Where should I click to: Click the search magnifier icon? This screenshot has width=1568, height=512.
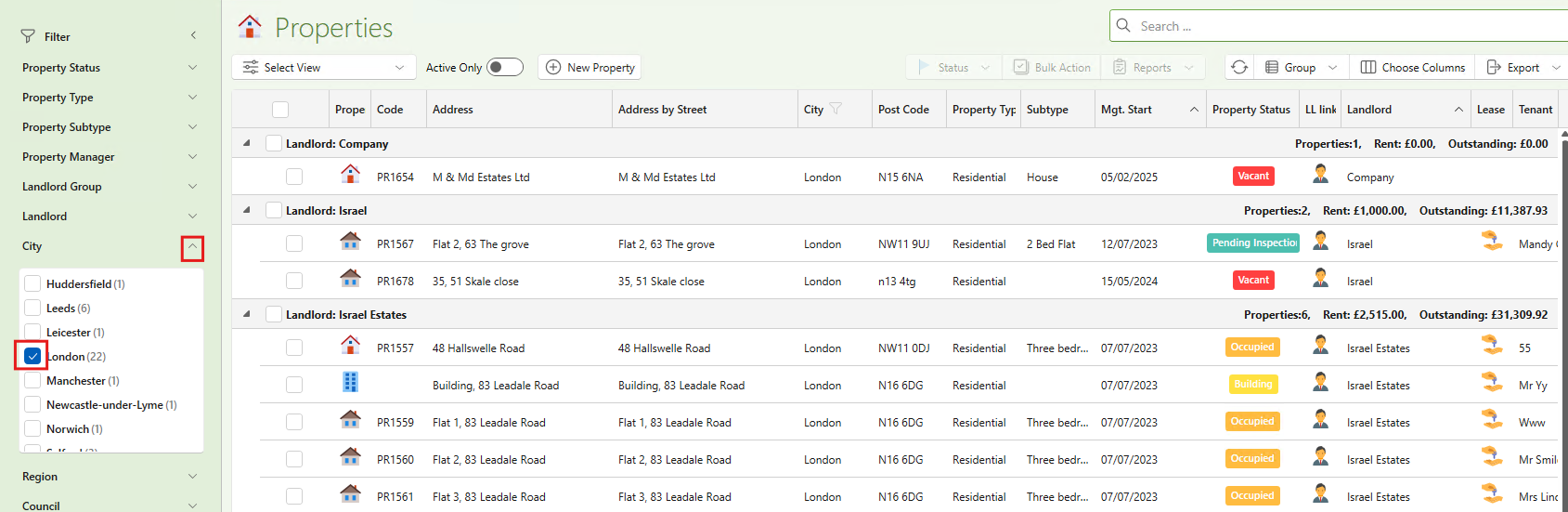click(x=1123, y=26)
